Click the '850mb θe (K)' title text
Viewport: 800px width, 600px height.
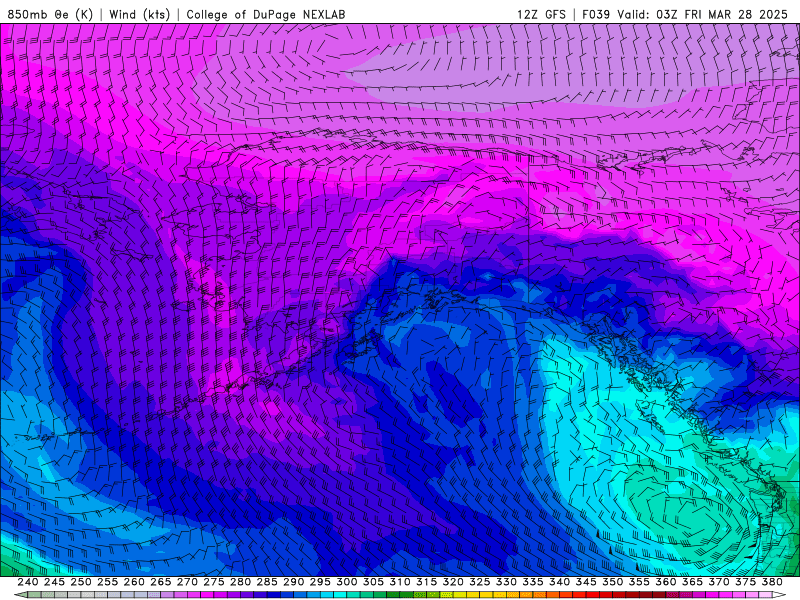click(x=50, y=14)
